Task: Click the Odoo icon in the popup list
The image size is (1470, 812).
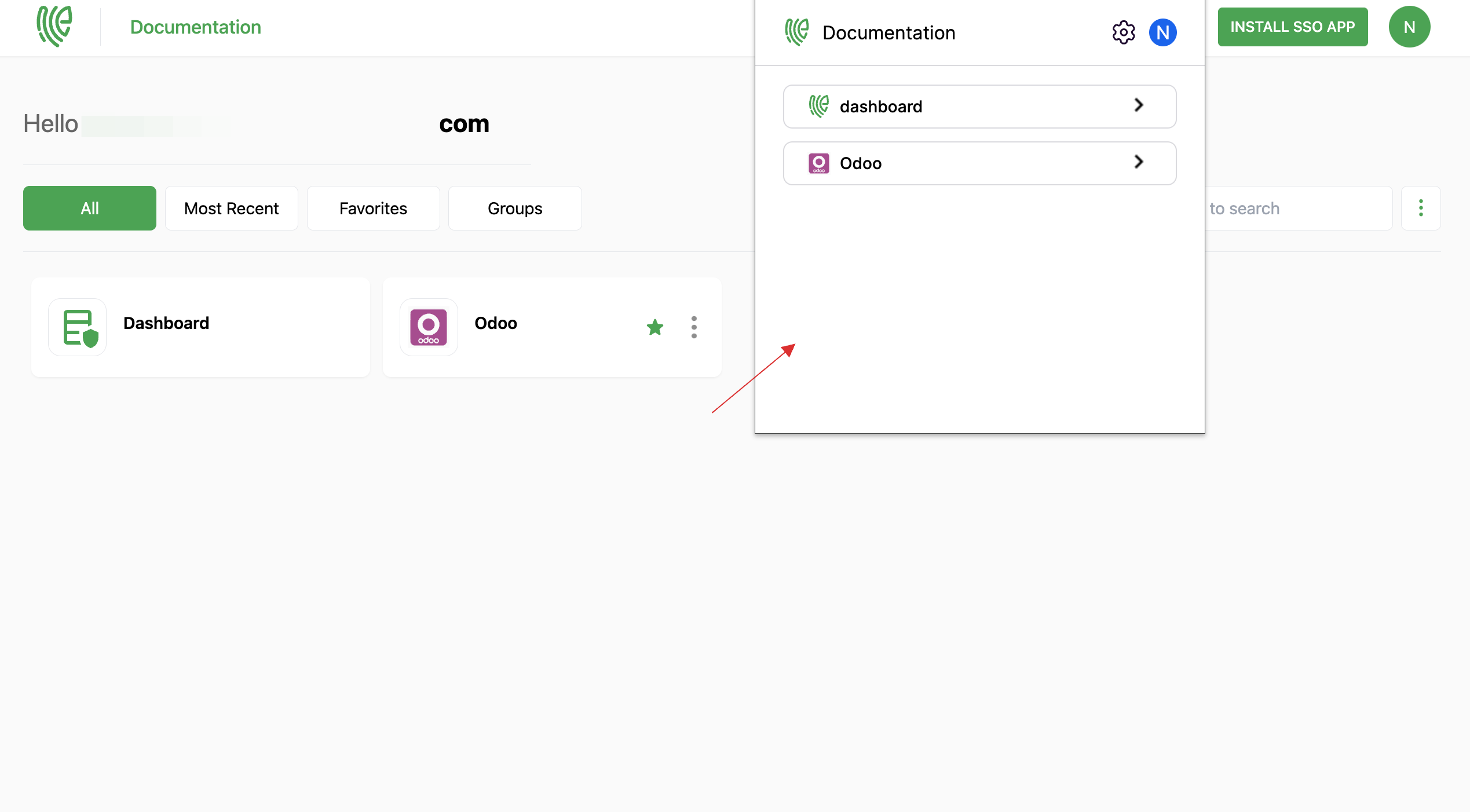Action: (819, 163)
